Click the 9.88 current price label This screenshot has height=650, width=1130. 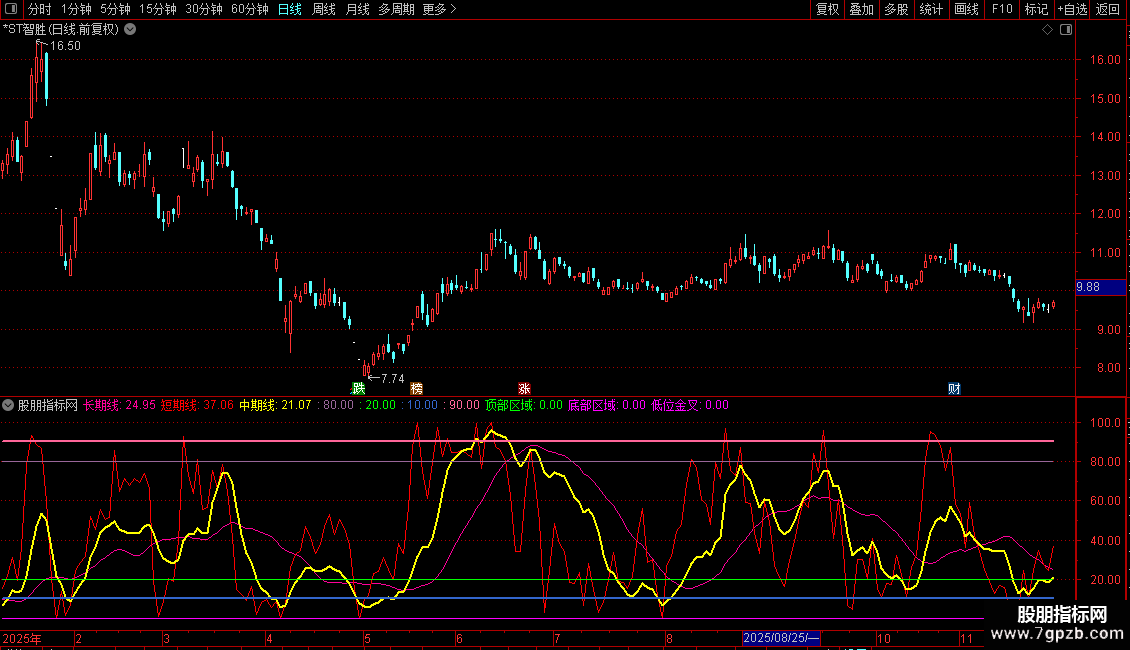[x=1087, y=288]
